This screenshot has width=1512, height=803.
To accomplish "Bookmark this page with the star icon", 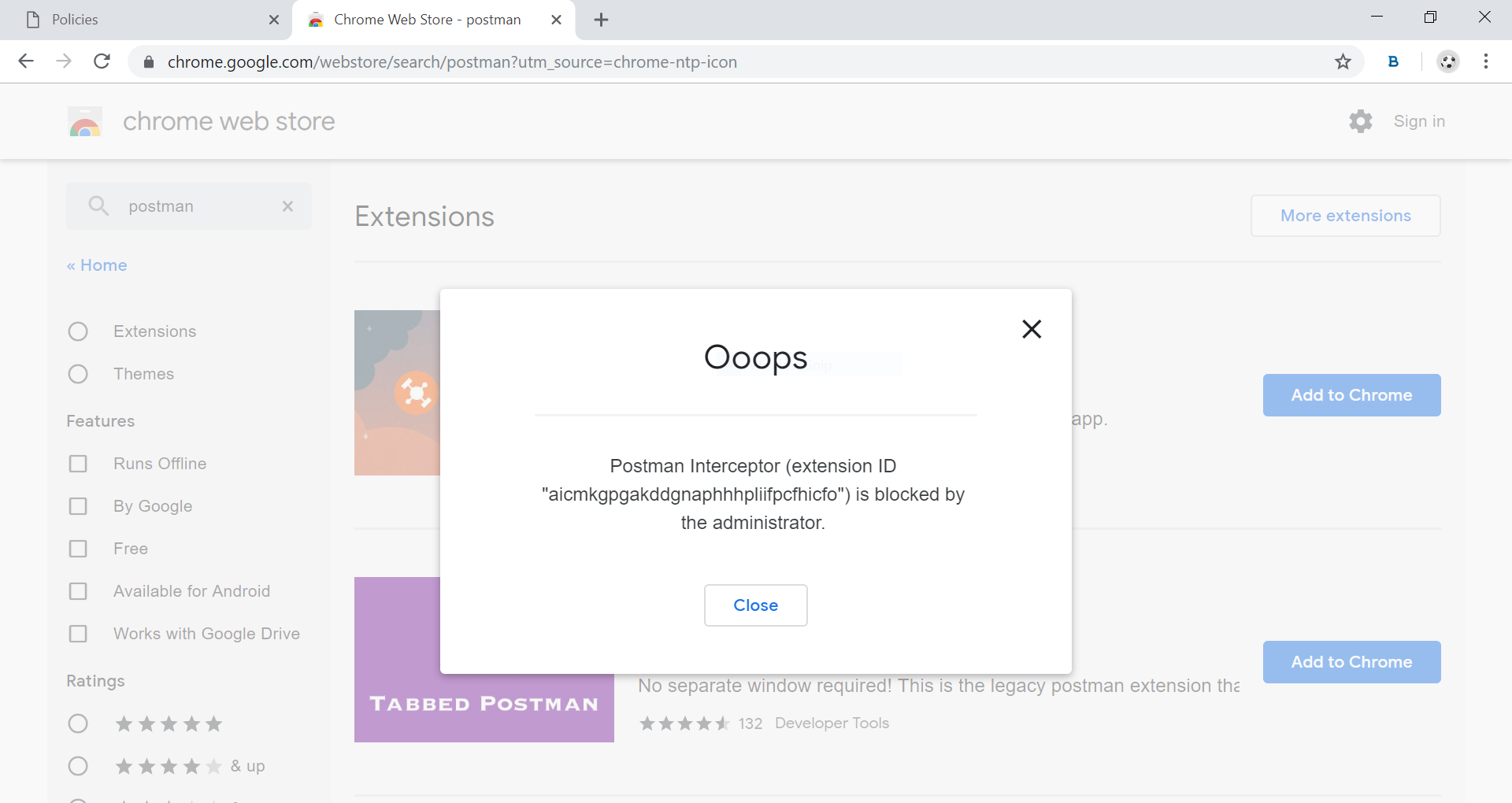I will pos(1343,61).
